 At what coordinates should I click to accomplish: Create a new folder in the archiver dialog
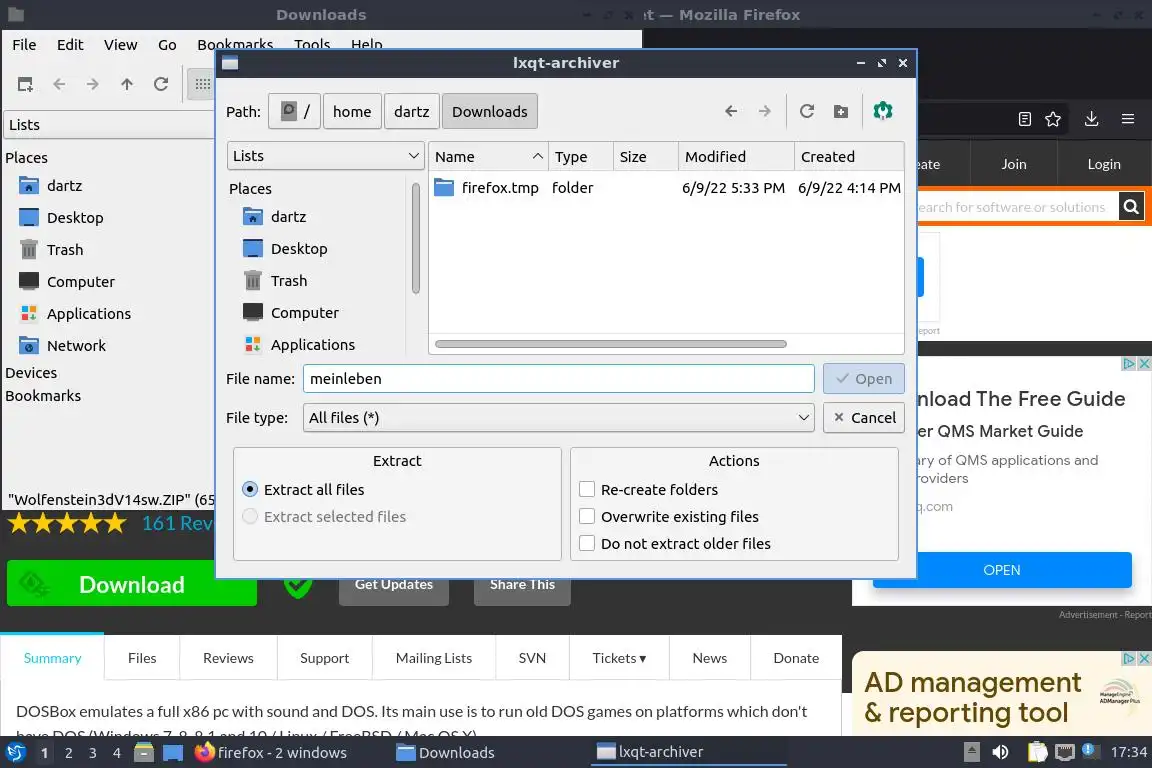841,111
